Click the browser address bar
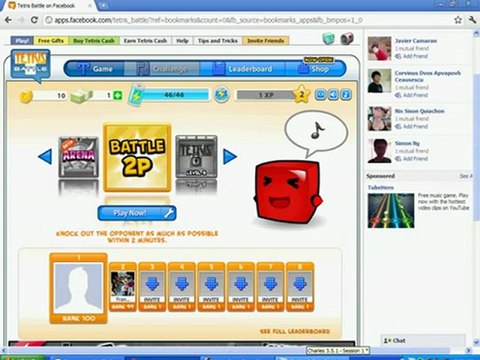 tap(249, 20)
